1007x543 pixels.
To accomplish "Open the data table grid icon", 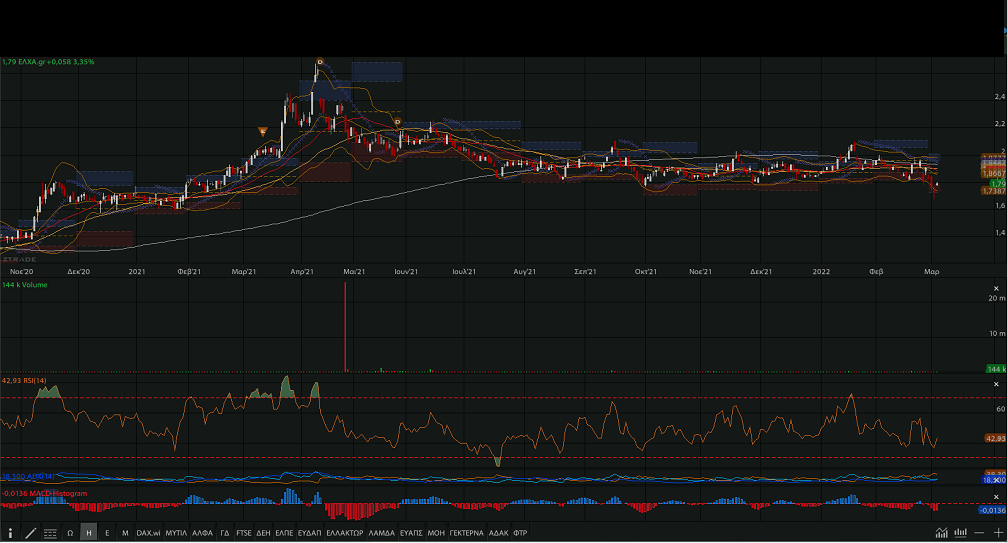I will click(x=48, y=534).
